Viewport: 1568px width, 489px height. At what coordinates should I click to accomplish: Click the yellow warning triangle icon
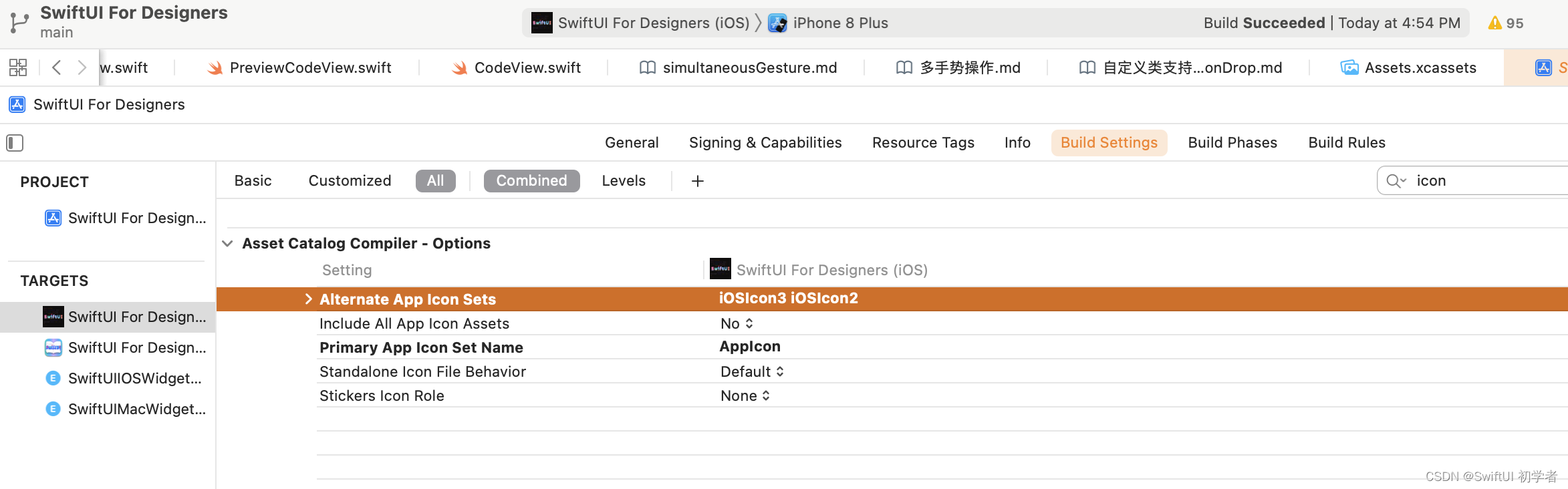pos(1494,23)
